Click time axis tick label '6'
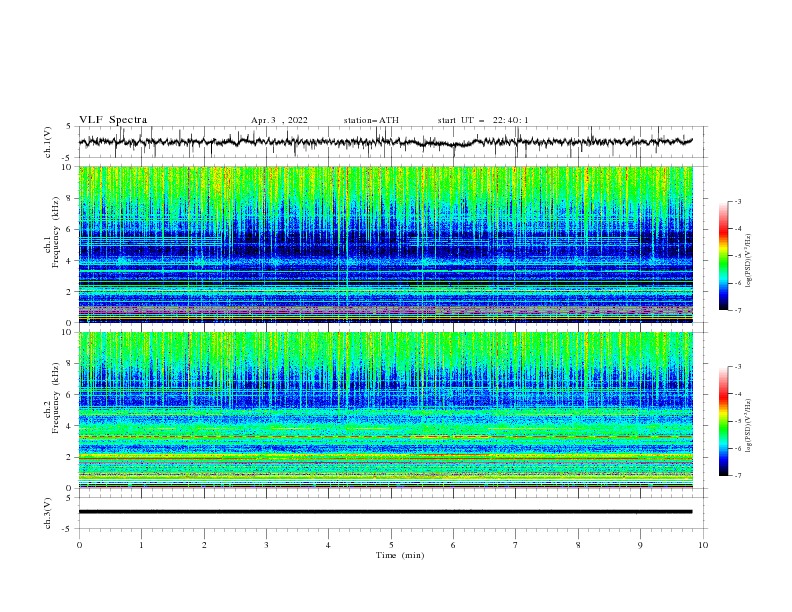 tap(453, 545)
